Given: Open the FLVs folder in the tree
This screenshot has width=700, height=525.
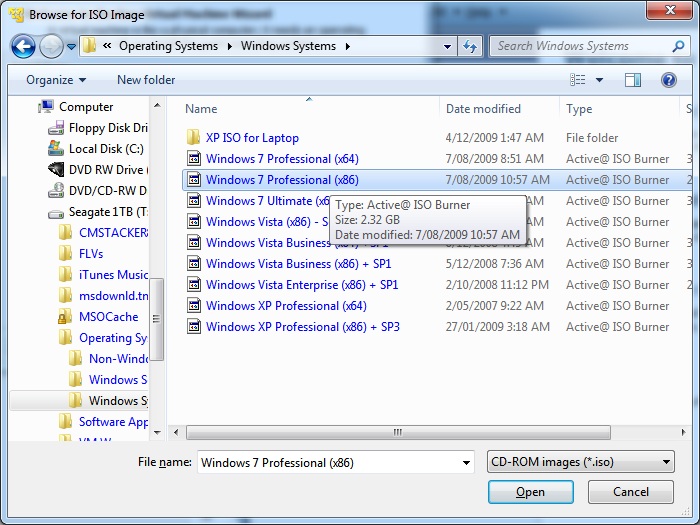Looking at the screenshot, I should point(91,254).
